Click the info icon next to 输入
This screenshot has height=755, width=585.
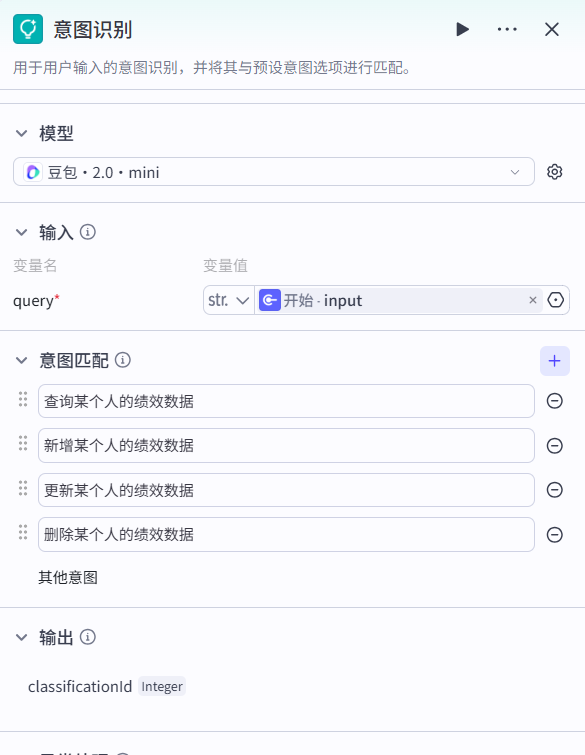(x=88, y=232)
